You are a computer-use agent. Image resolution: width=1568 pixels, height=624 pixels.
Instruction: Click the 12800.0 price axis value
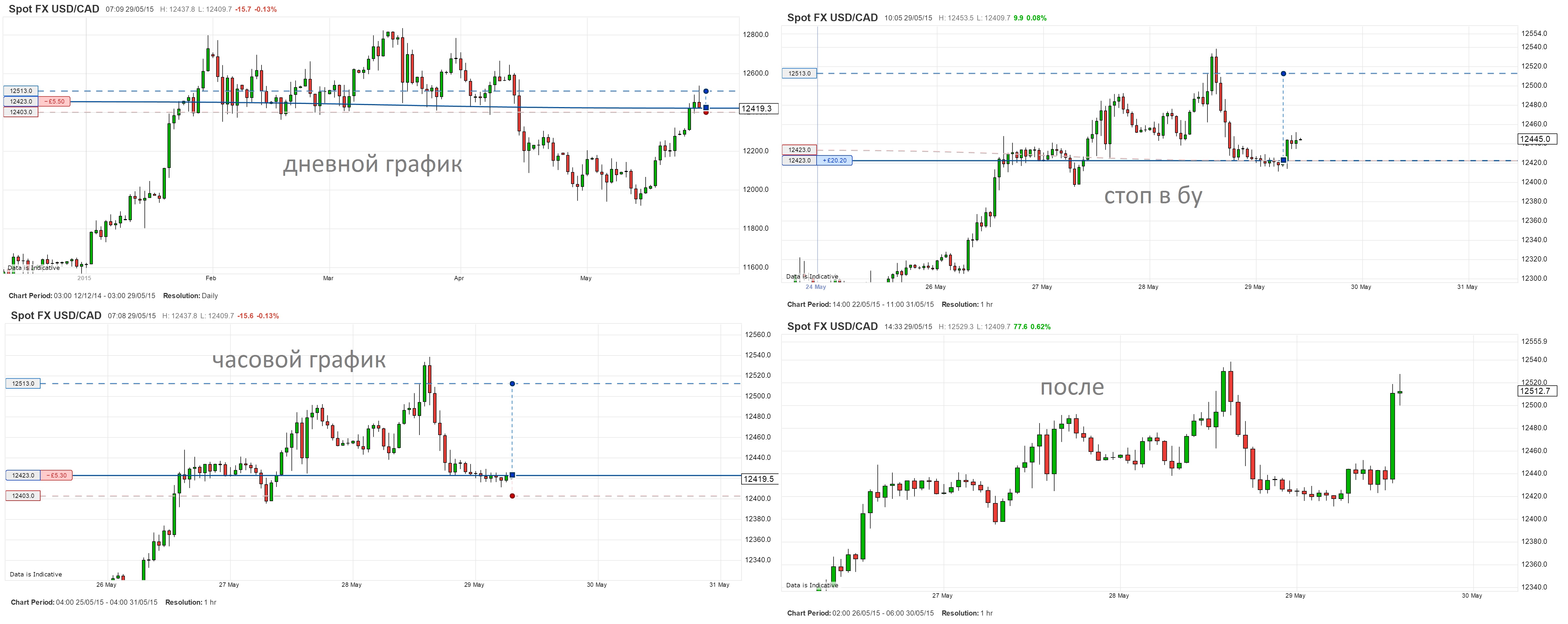click(x=755, y=35)
